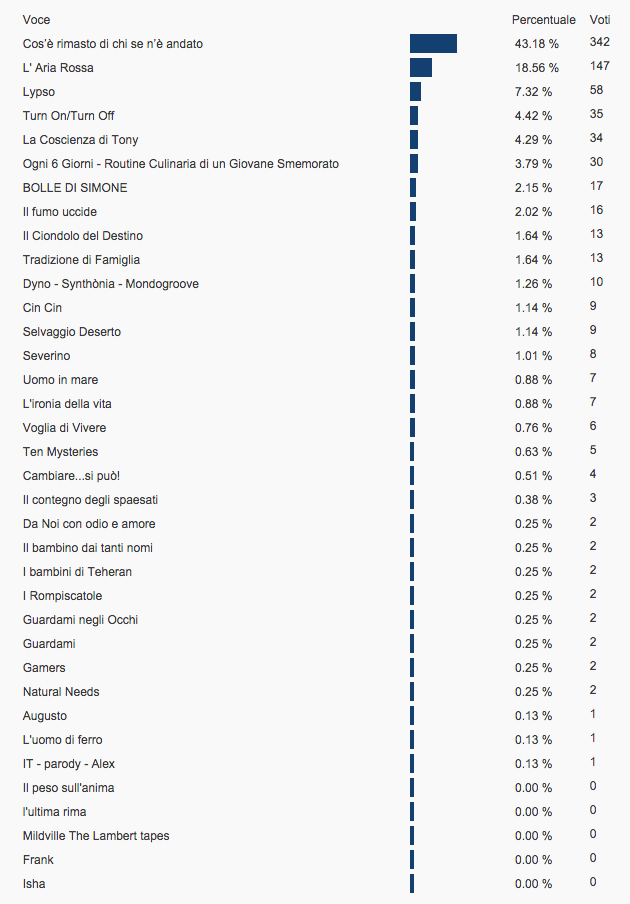Select the L' Aria Rossa entry
This screenshot has height=904, width=630.
(x=58, y=68)
